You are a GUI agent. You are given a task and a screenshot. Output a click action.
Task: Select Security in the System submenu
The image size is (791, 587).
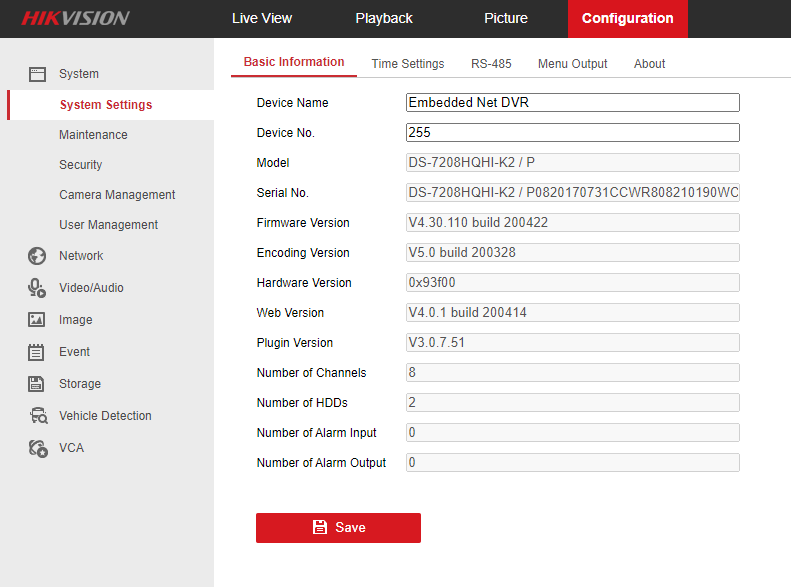click(x=80, y=165)
